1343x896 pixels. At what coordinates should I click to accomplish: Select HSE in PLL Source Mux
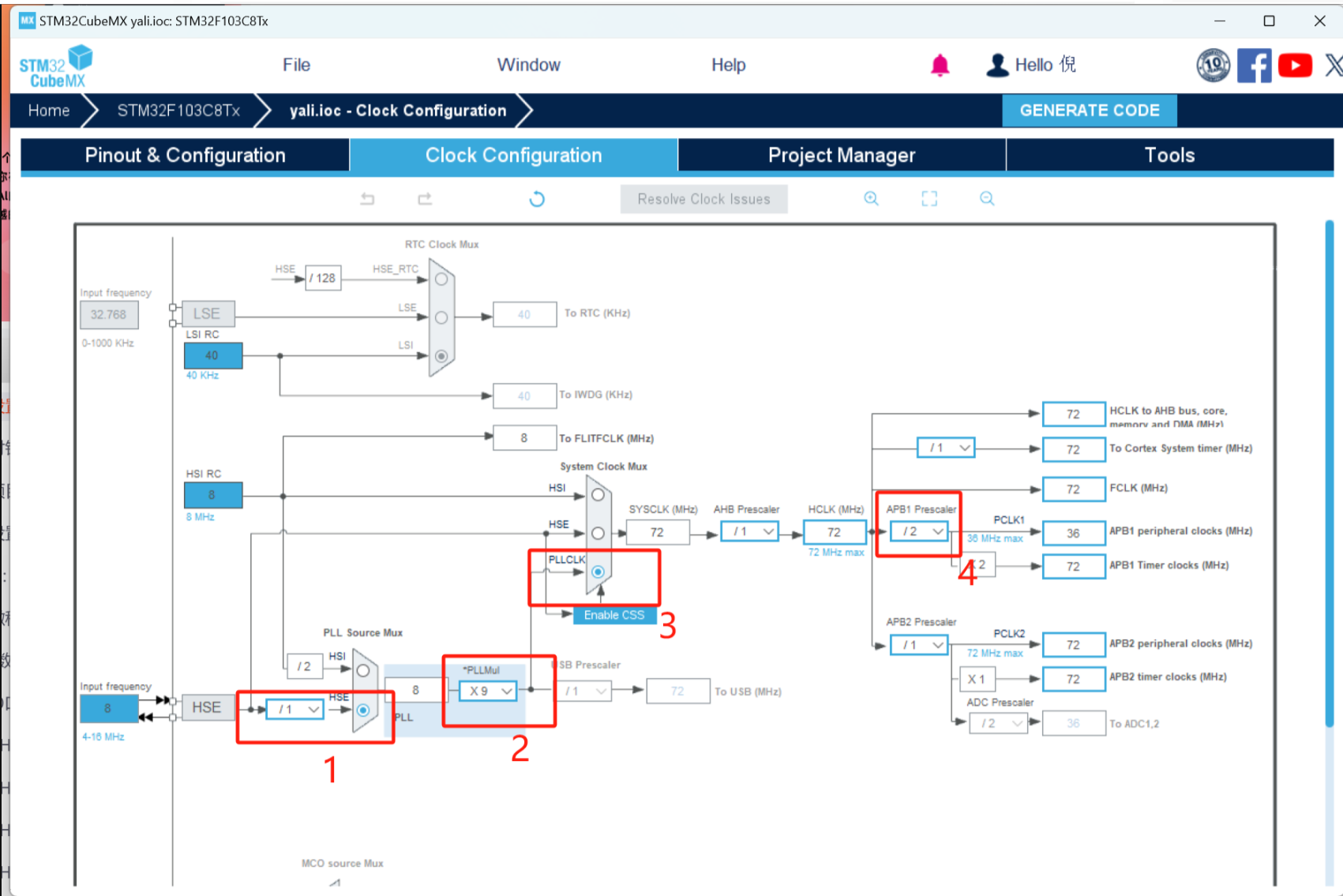(x=363, y=710)
